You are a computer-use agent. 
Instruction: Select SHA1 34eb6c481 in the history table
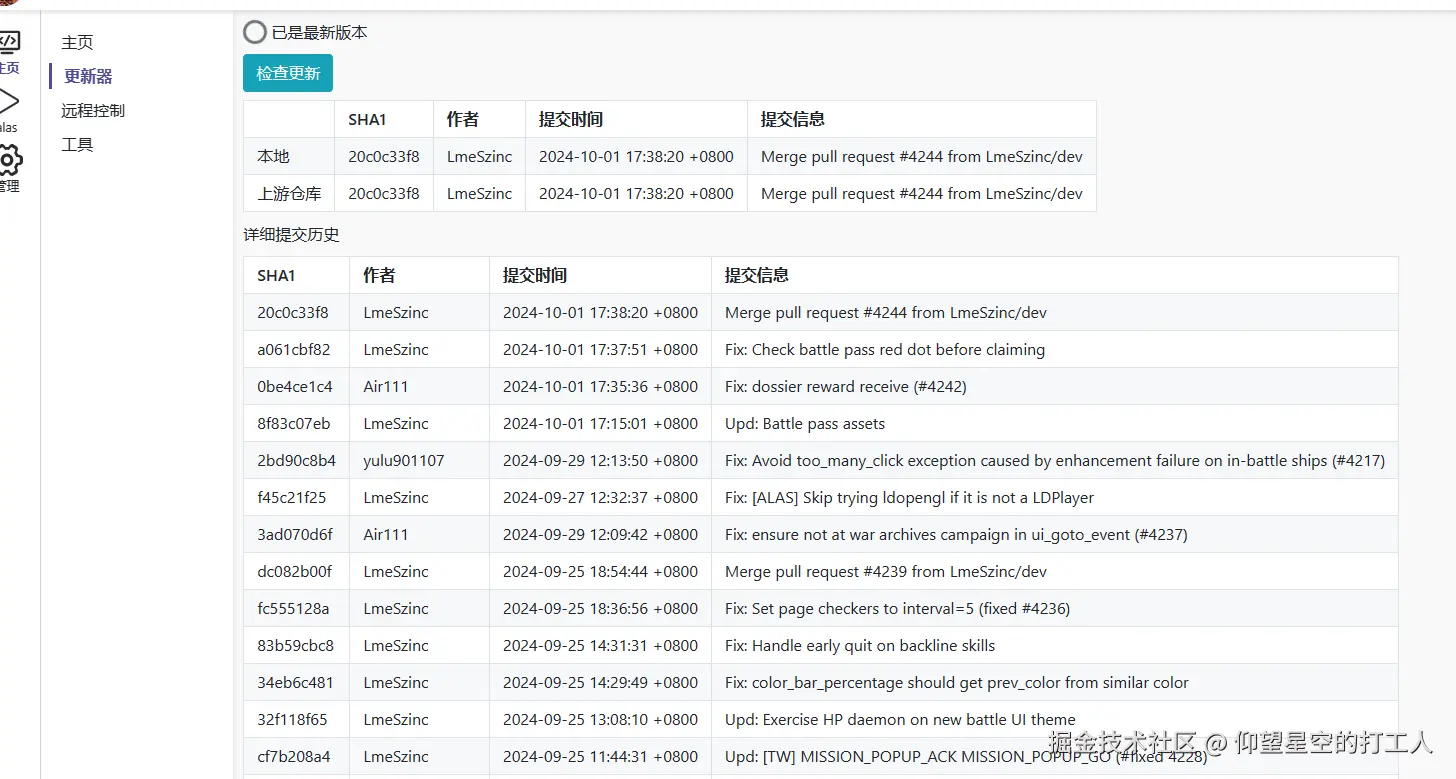pos(296,682)
